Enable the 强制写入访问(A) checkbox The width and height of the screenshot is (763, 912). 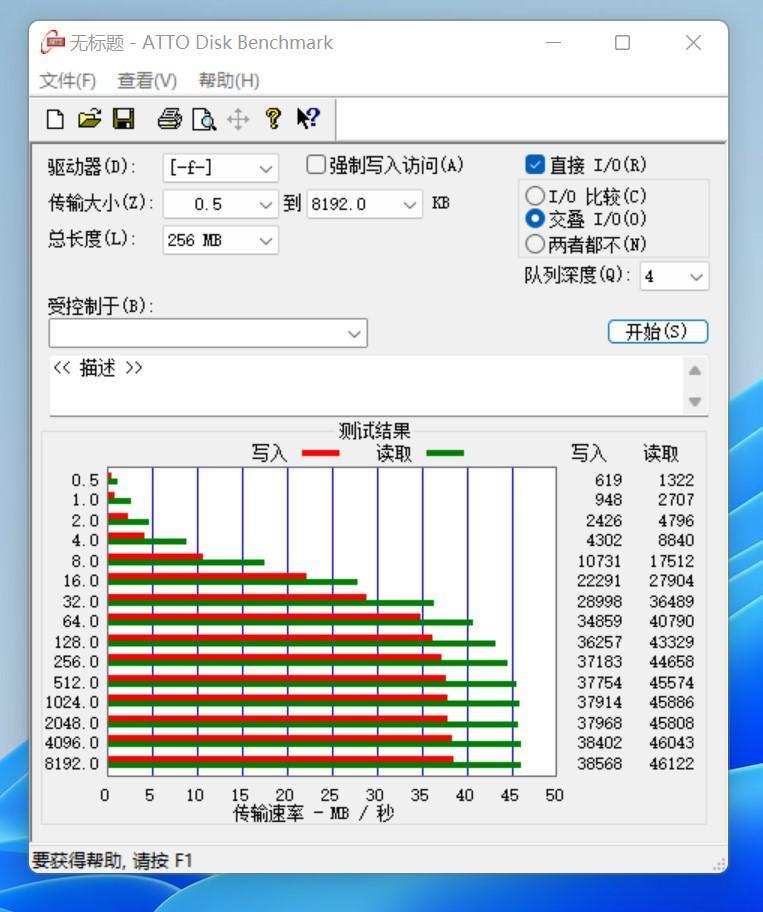coord(315,165)
